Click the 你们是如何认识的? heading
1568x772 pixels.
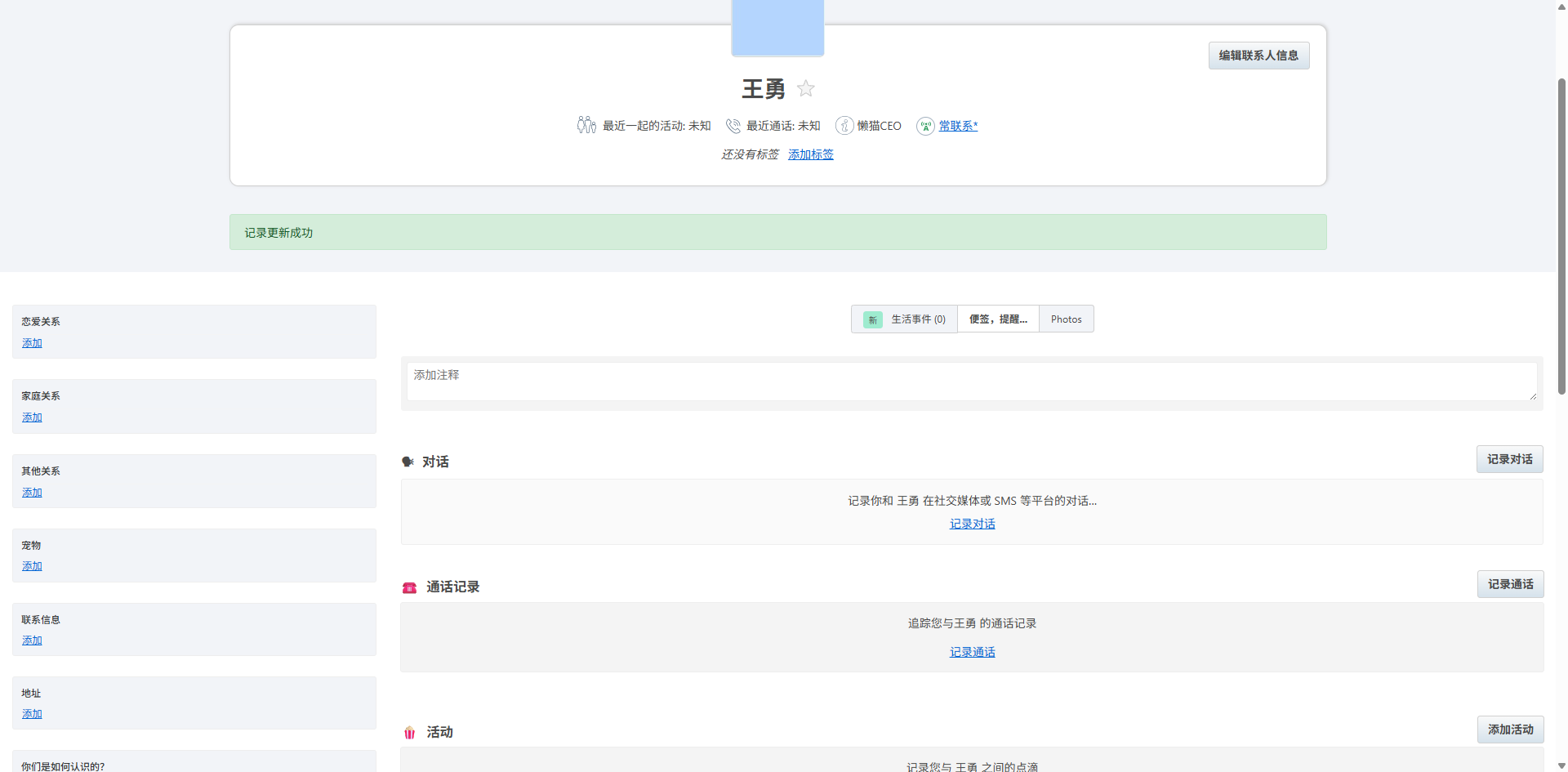point(63,766)
